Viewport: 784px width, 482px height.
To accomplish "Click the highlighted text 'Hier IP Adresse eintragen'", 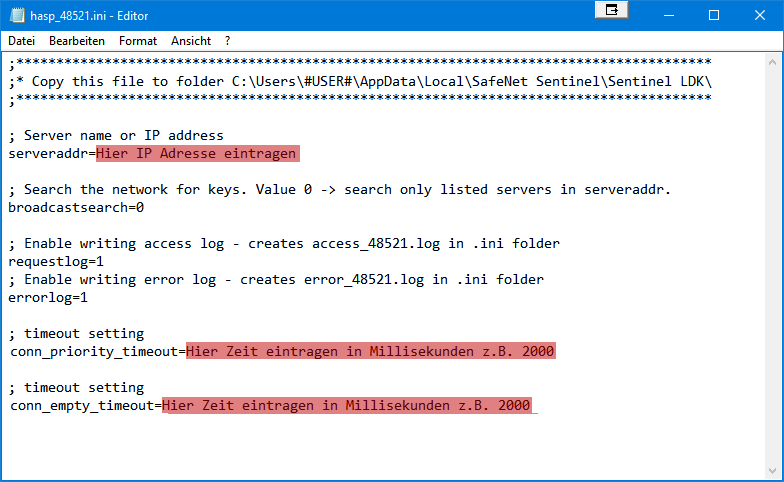I will click(198, 154).
